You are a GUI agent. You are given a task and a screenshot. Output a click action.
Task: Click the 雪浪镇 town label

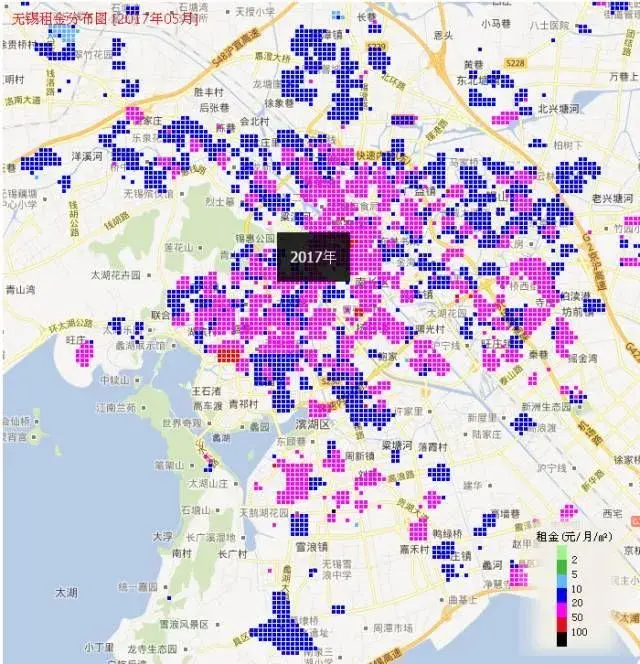311,547
